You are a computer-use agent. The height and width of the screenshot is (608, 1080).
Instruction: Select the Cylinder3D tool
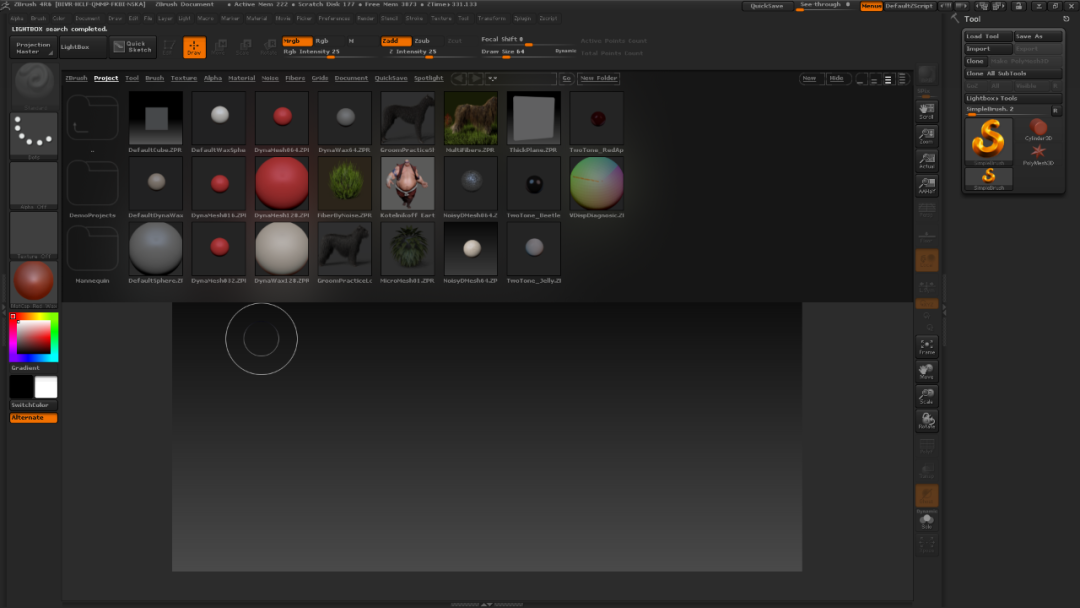click(1038, 129)
